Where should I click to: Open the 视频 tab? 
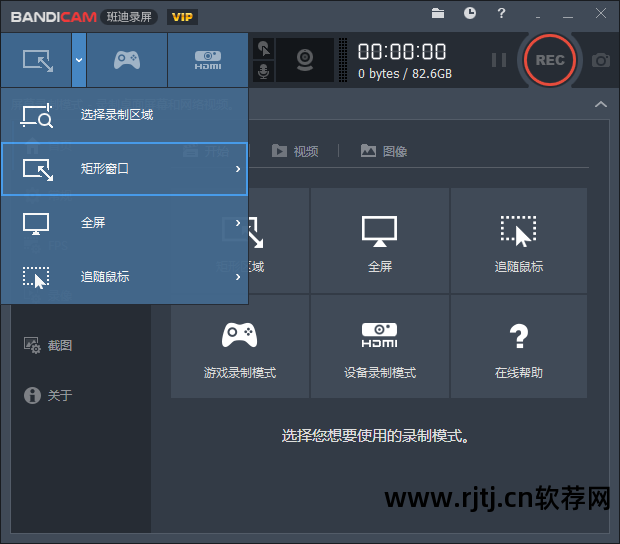(x=295, y=151)
